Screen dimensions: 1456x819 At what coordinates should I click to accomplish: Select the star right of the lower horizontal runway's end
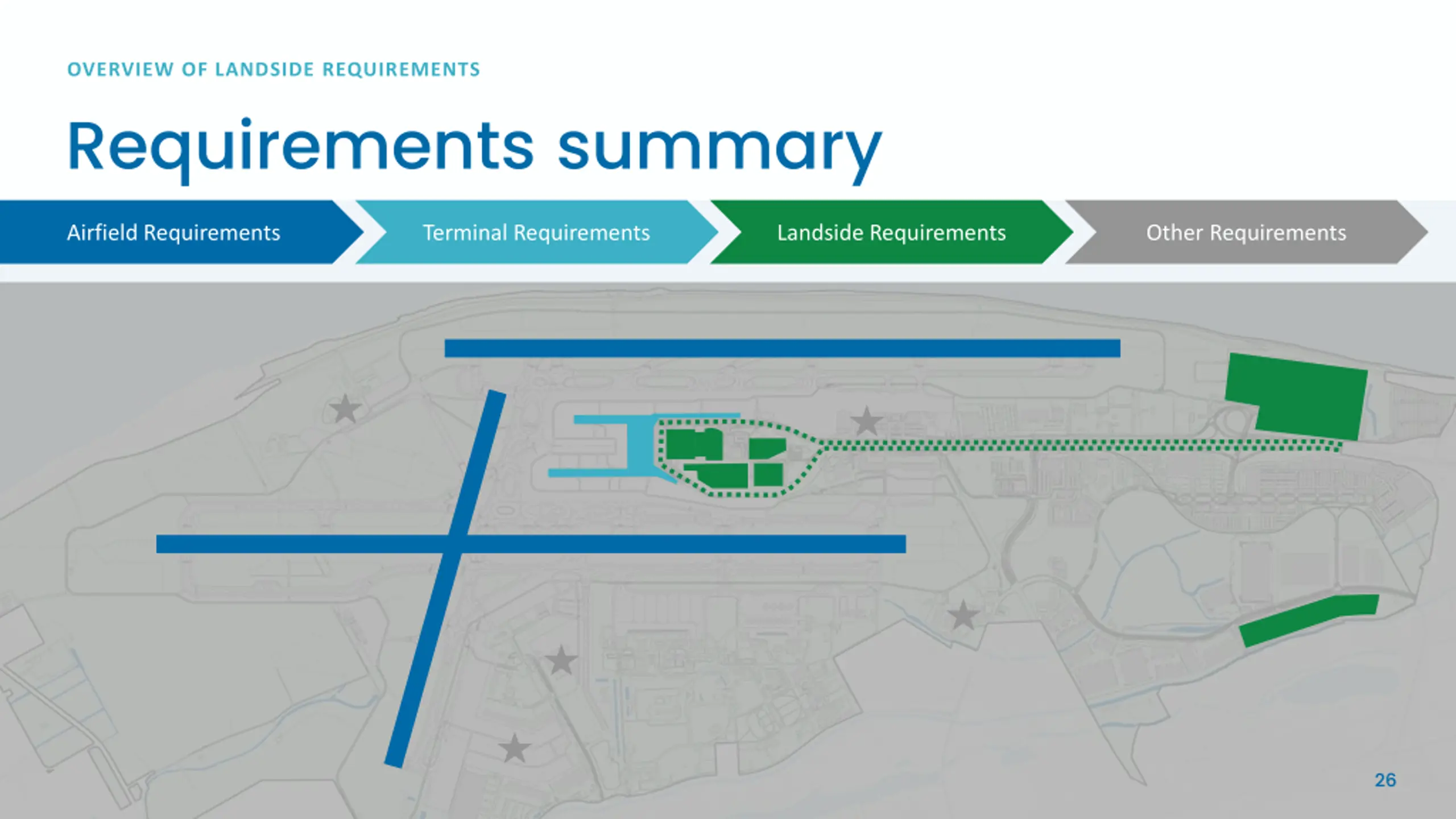coord(963,615)
